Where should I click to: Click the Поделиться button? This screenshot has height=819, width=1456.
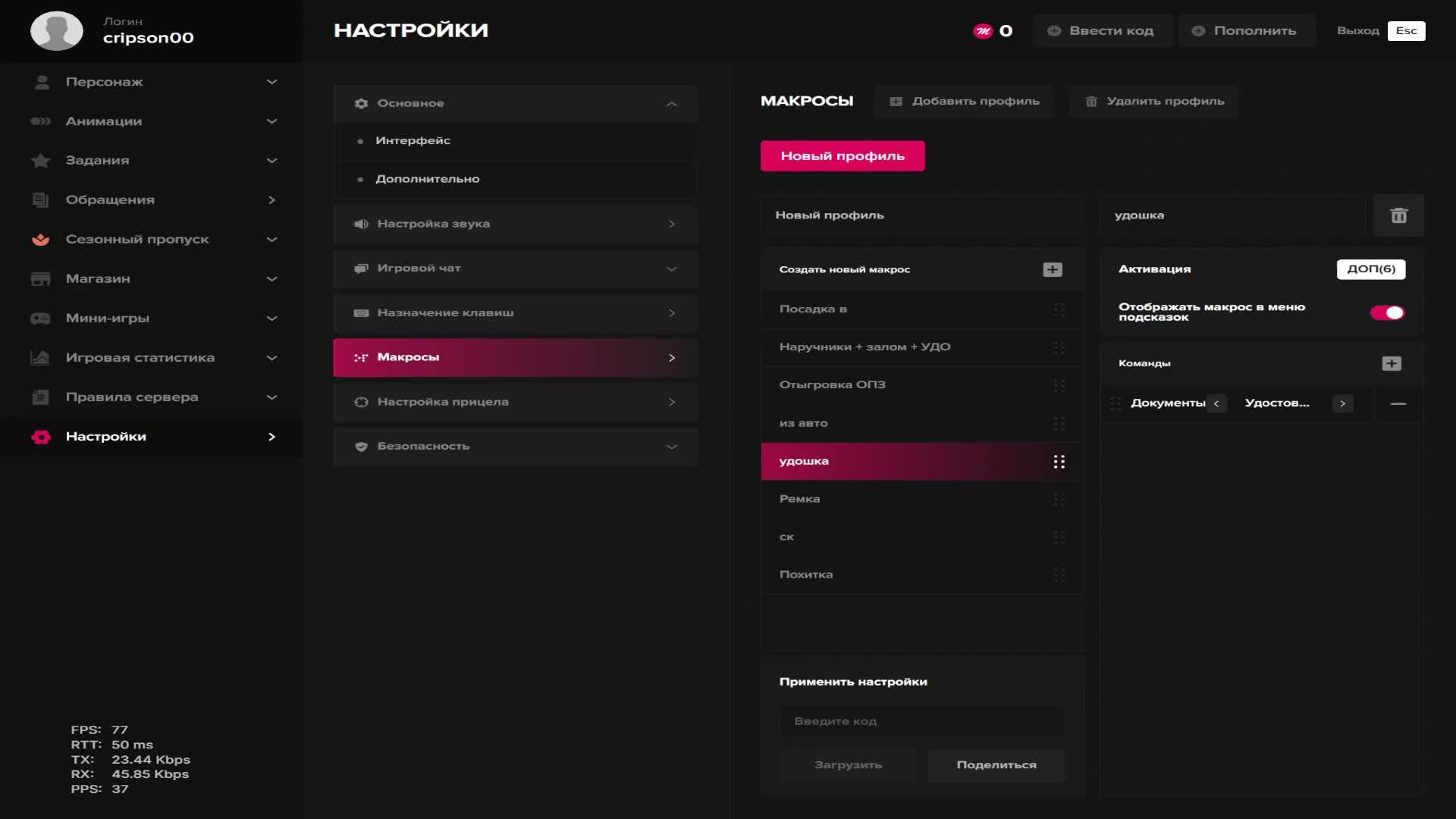(x=996, y=765)
